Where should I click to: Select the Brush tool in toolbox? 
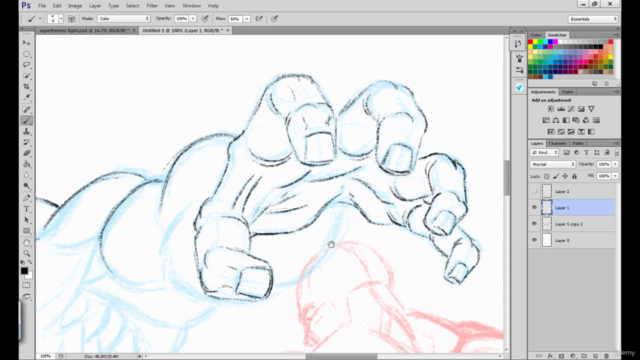point(27,120)
